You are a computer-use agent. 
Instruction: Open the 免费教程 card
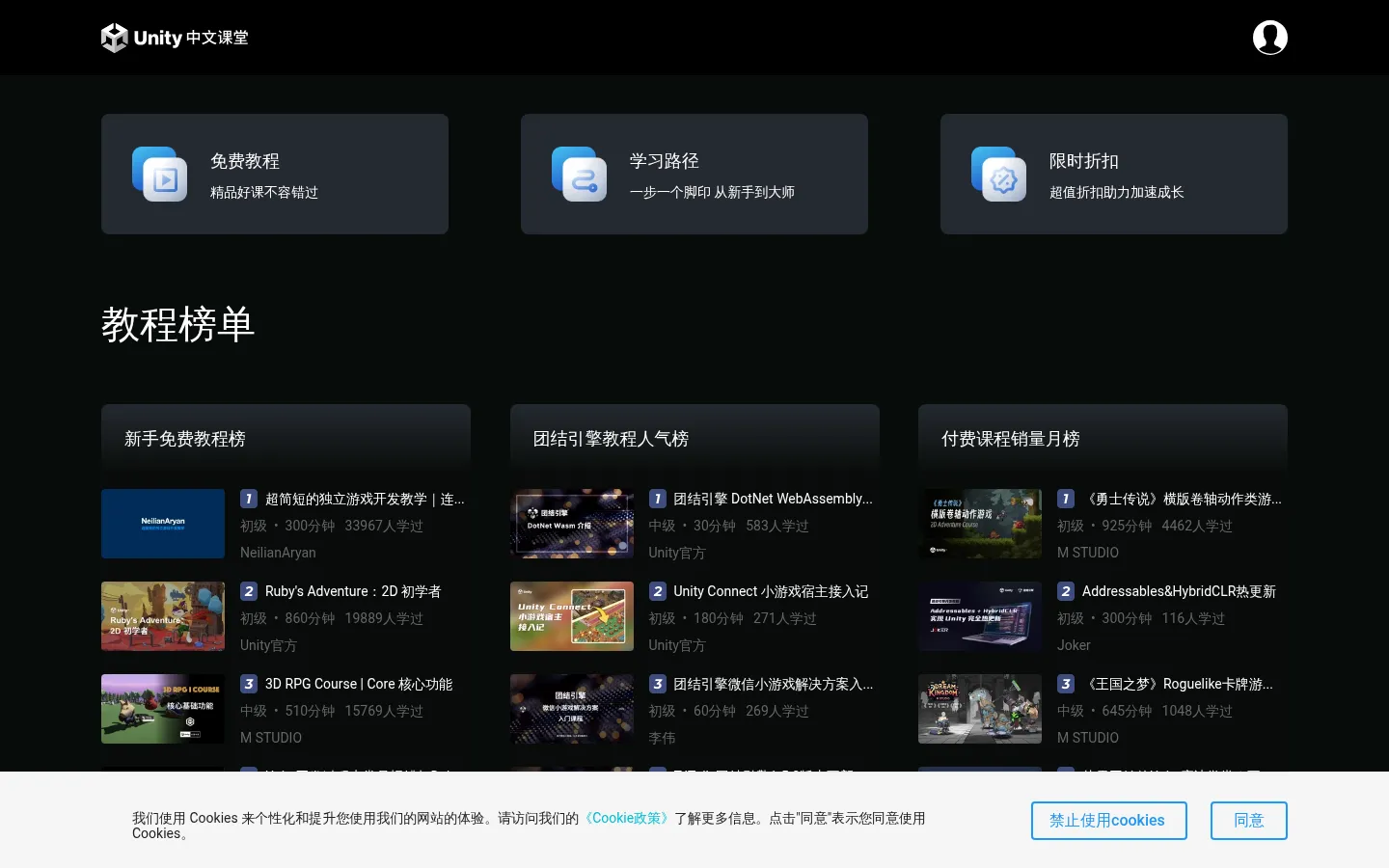click(275, 174)
